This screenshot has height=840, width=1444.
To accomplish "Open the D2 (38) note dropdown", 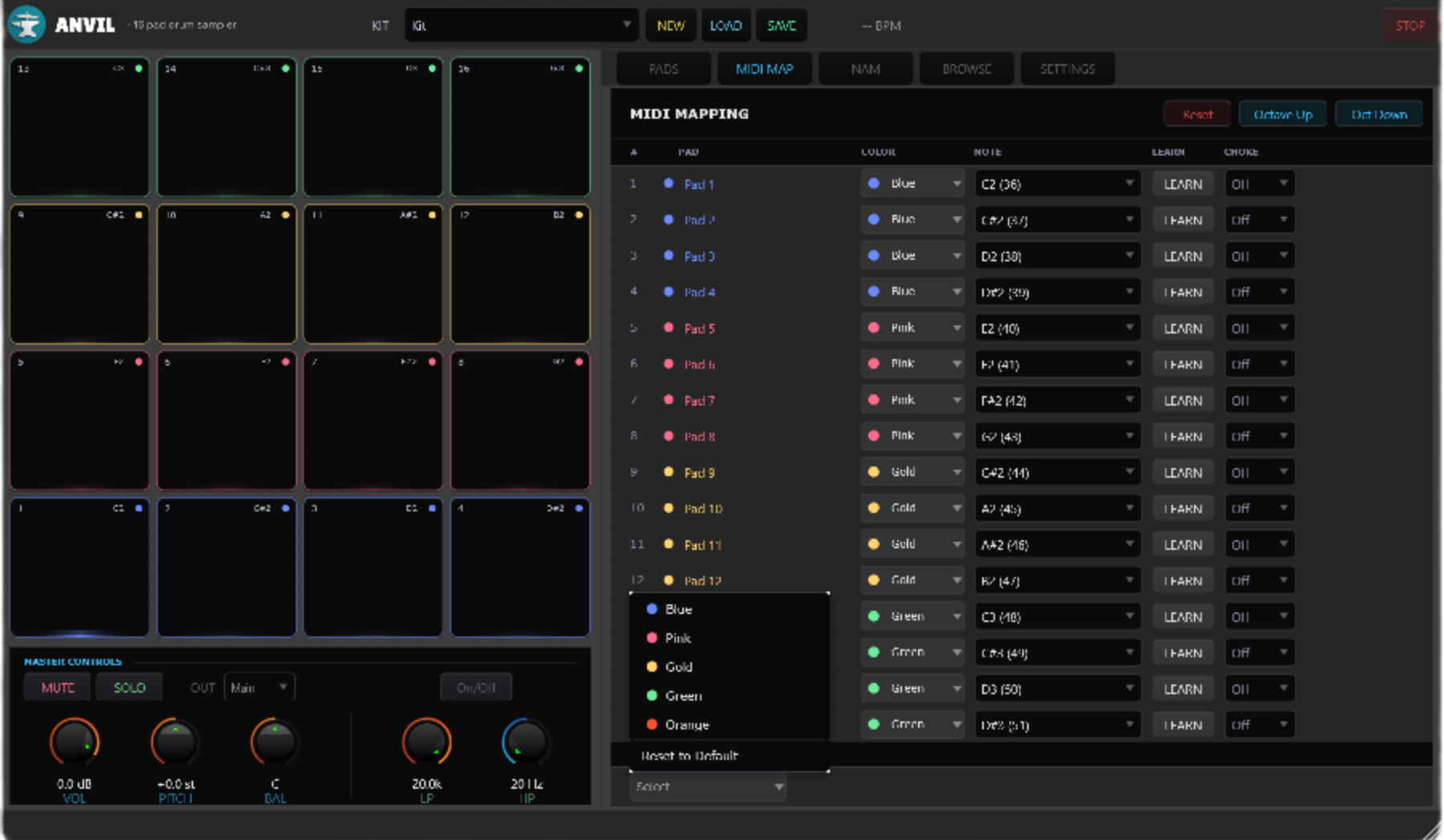I will tap(1058, 256).
